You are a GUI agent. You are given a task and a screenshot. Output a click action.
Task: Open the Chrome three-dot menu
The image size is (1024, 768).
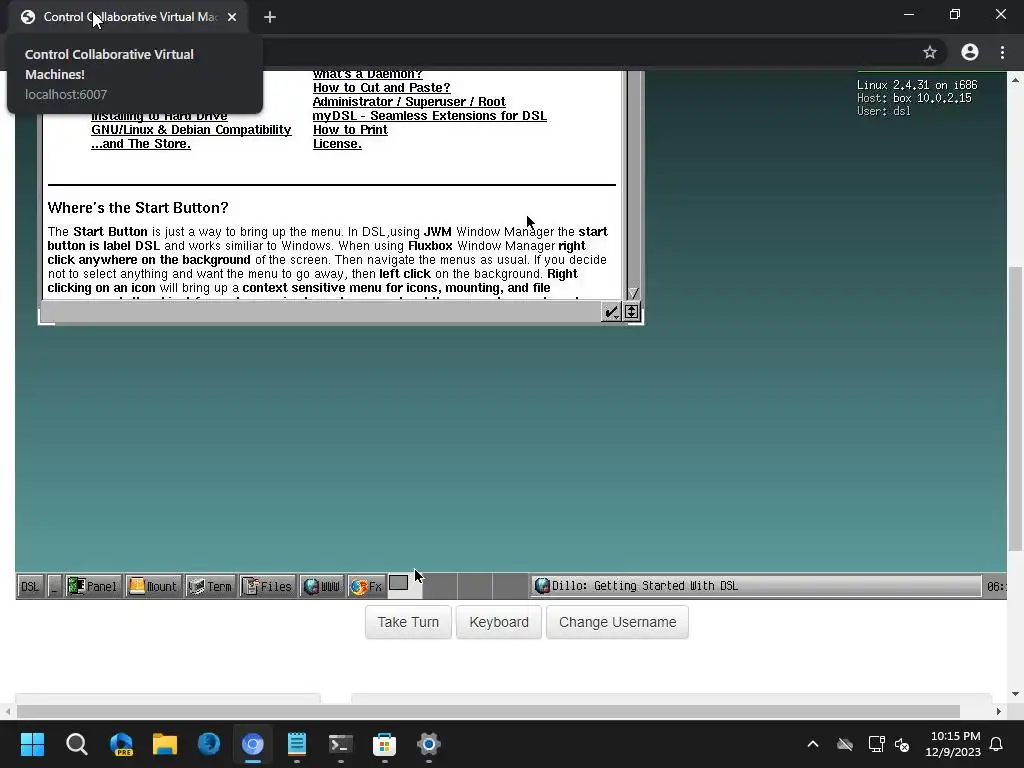click(x=1002, y=52)
